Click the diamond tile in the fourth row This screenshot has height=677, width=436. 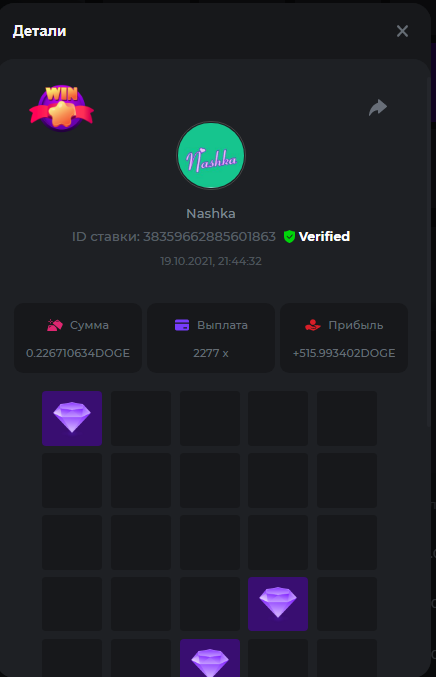click(x=278, y=604)
